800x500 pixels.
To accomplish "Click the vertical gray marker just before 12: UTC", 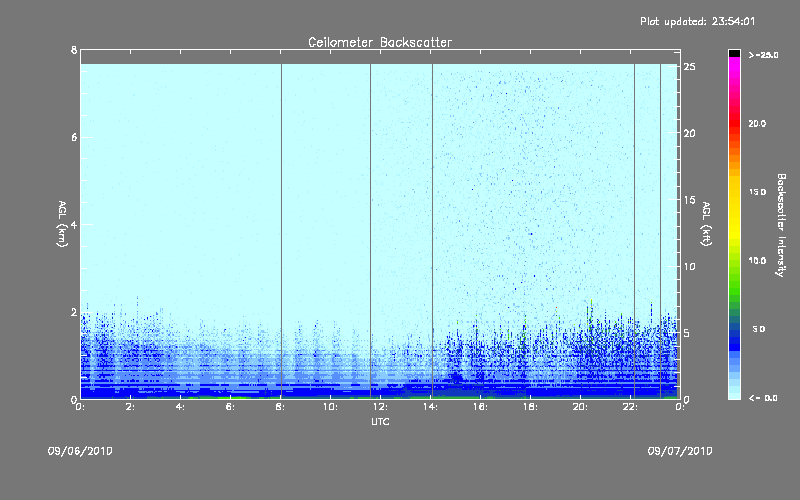I will tap(370, 231).
